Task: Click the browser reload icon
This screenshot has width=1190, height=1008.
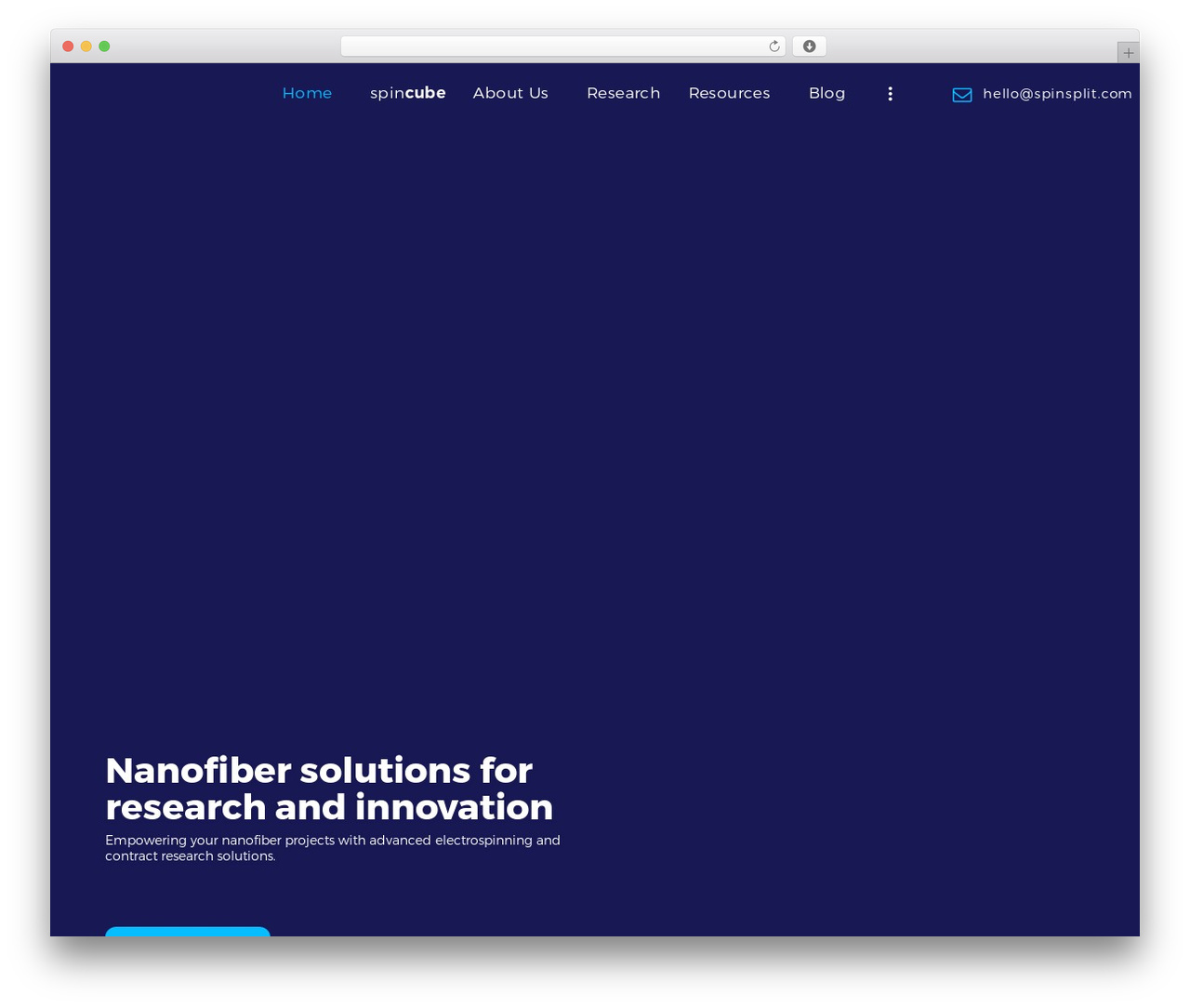Action: 773,46
